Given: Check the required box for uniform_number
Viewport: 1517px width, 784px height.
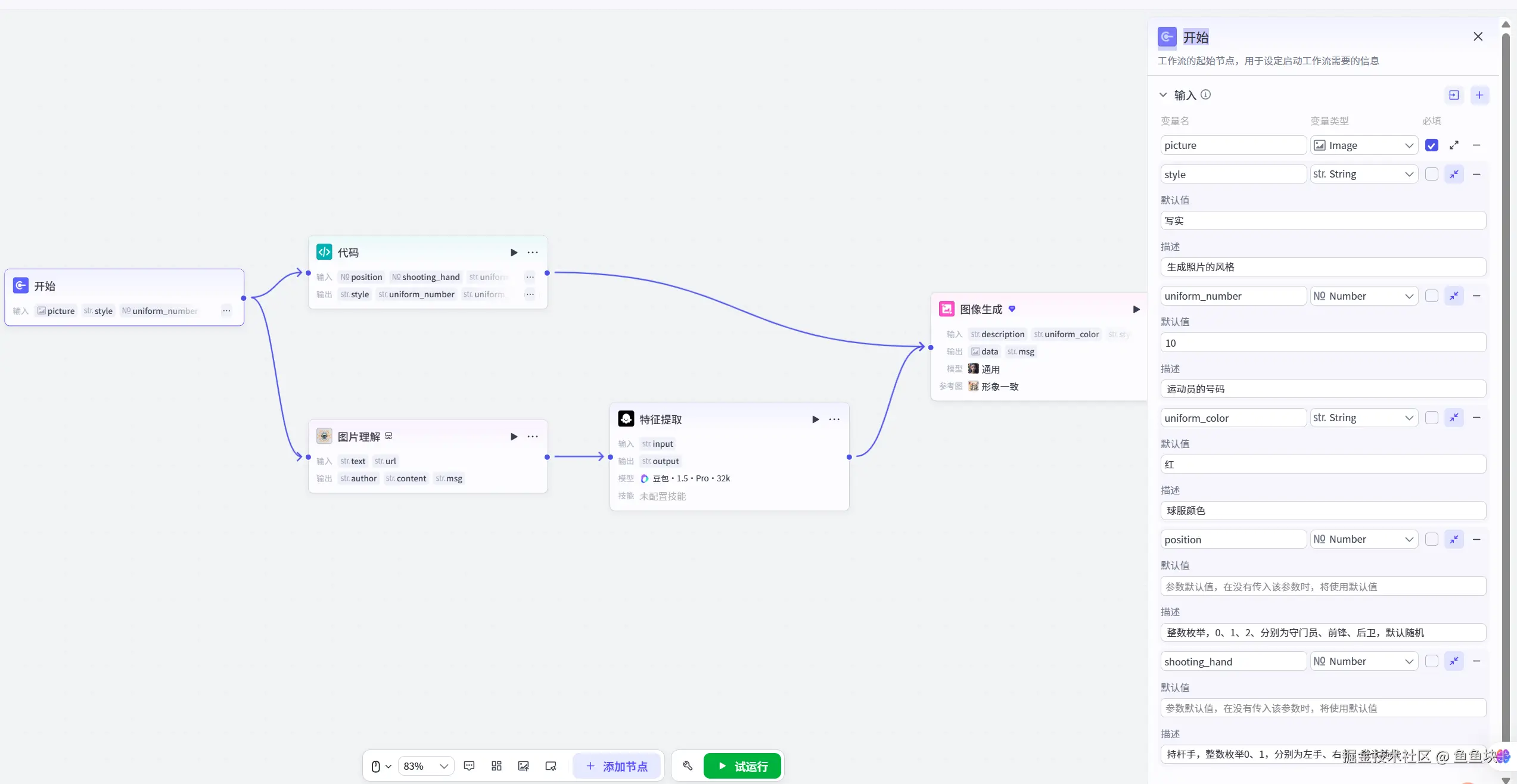Looking at the screenshot, I should (x=1431, y=296).
